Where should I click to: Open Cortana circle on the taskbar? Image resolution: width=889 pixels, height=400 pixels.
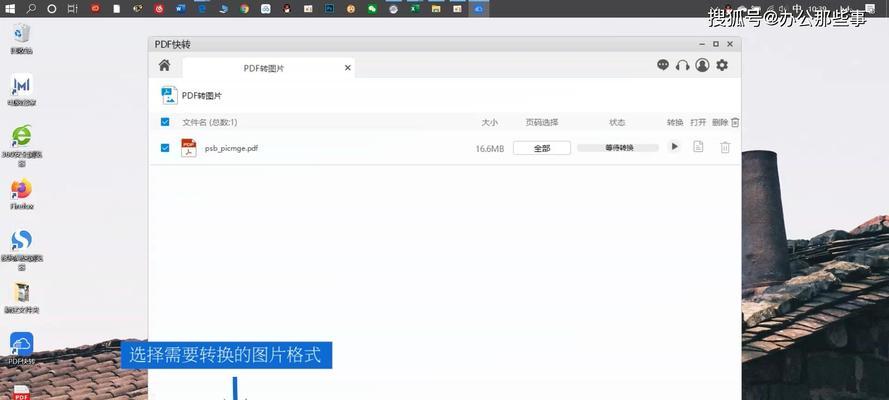click(52, 9)
